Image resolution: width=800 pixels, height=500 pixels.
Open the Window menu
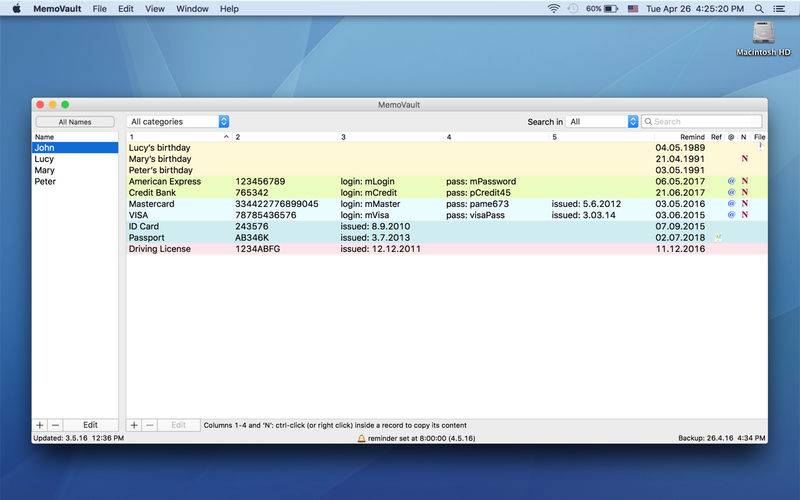[x=192, y=8]
